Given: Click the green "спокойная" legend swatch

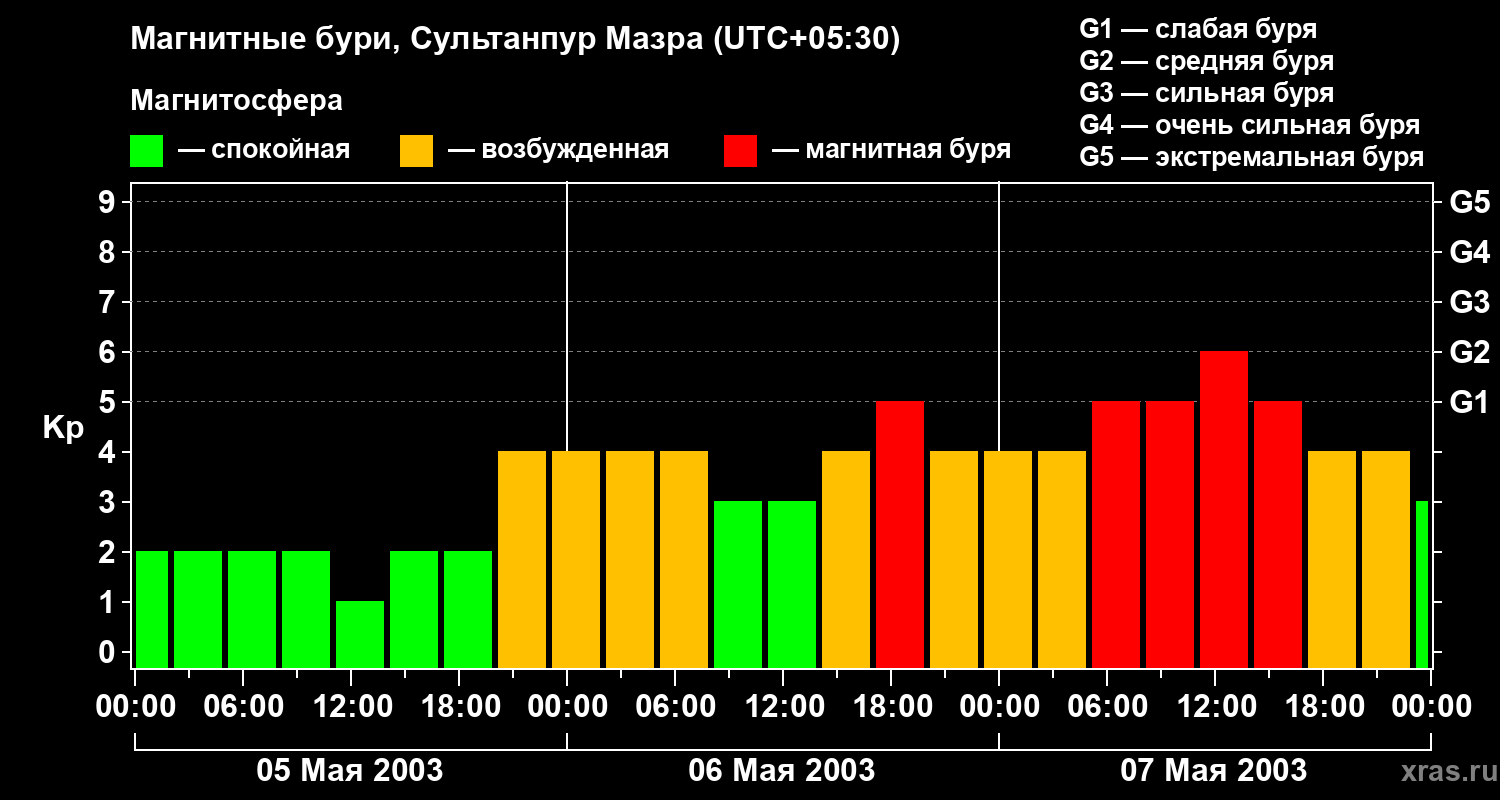Looking at the screenshot, I should [x=146, y=151].
